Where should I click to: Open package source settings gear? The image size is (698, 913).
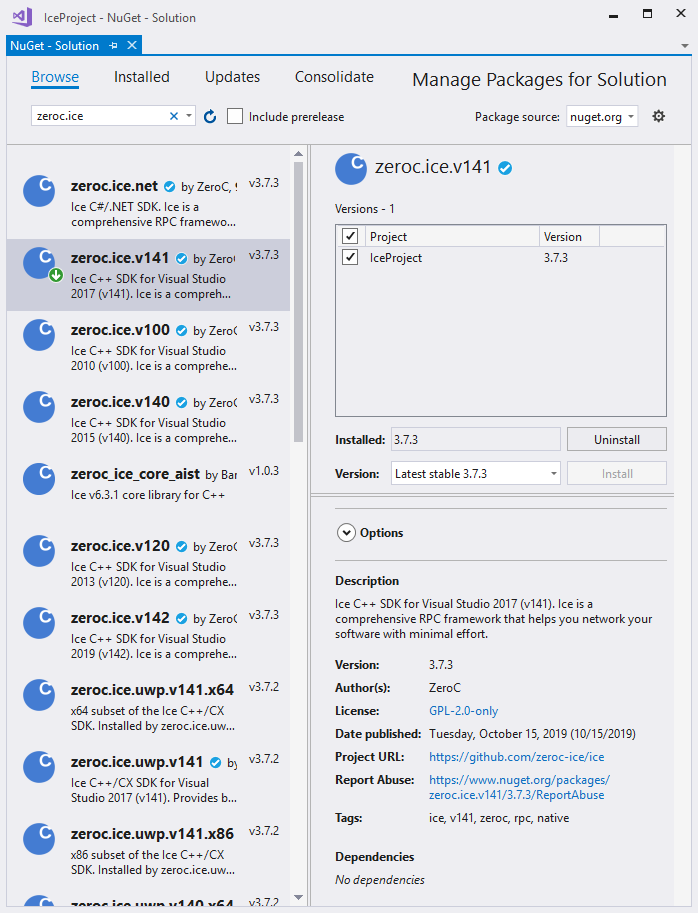tap(658, 116)
